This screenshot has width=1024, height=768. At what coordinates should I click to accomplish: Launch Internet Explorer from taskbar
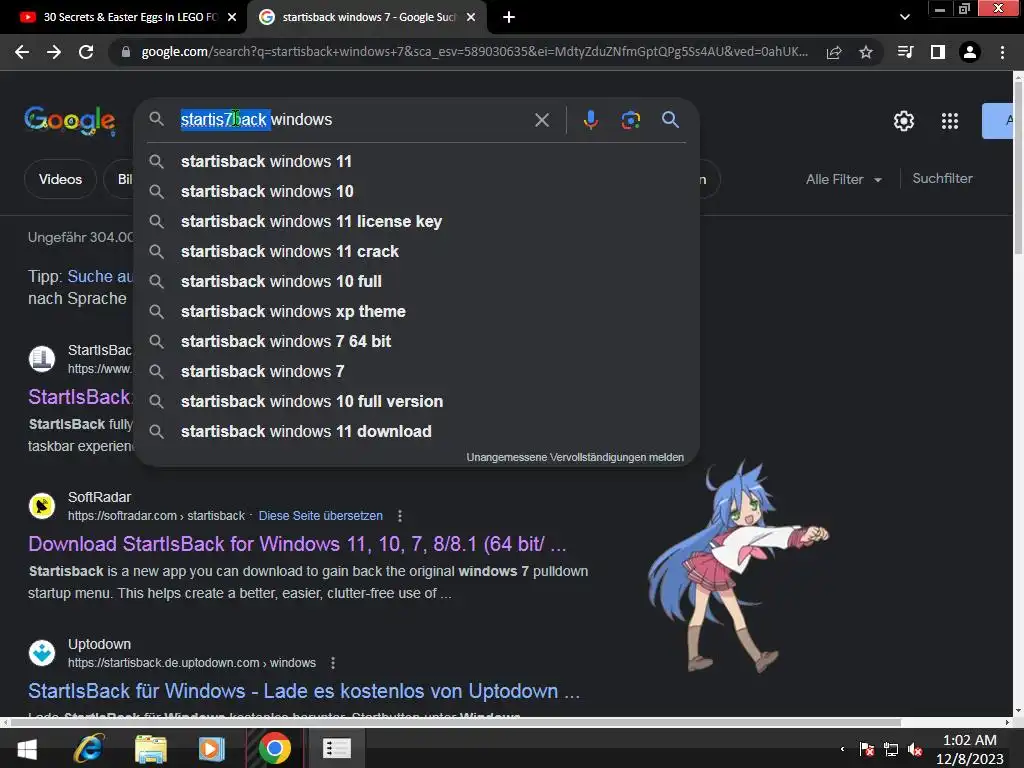(89, 748)
